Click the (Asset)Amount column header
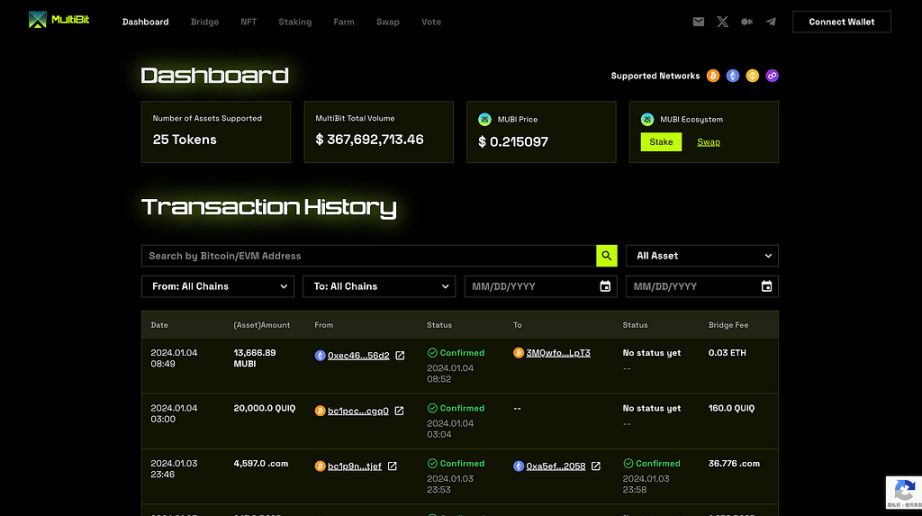This screenshot has height=516, width=922. pyautogui.click(x=262, y=325)
